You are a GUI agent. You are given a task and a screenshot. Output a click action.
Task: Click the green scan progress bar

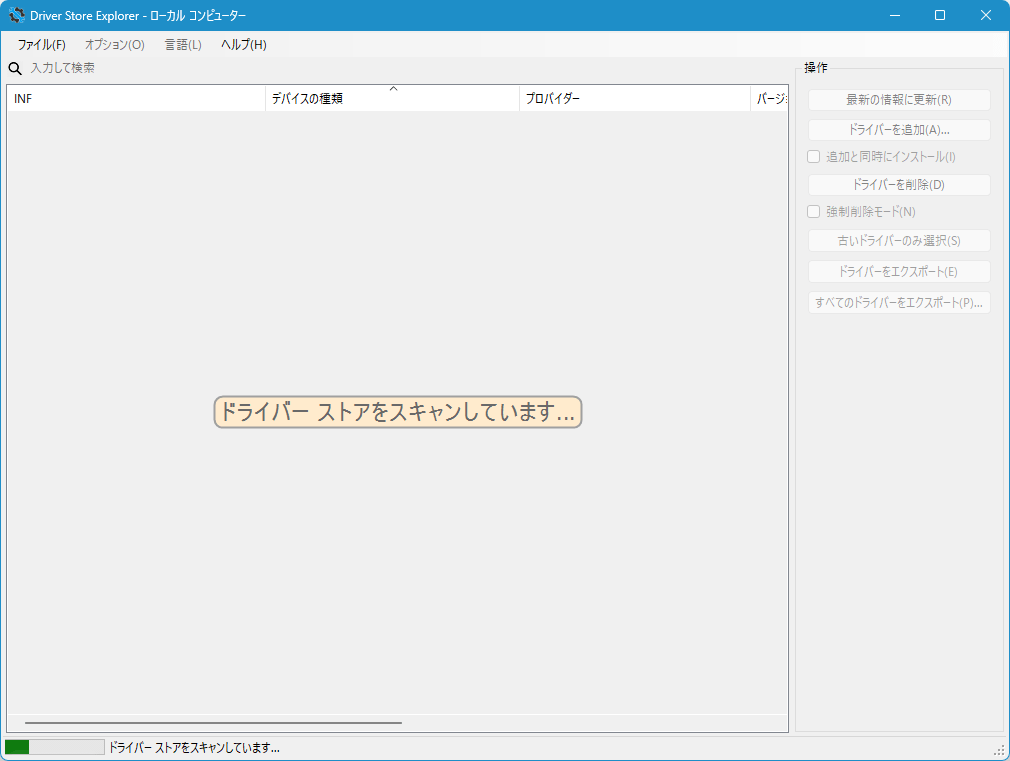tap(54, 747)
